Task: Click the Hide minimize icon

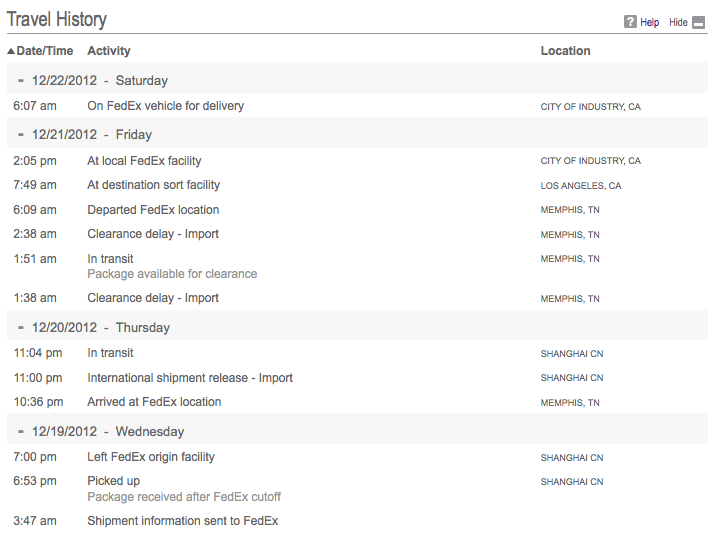Action: pyautogui.click(x=698, y=22)
